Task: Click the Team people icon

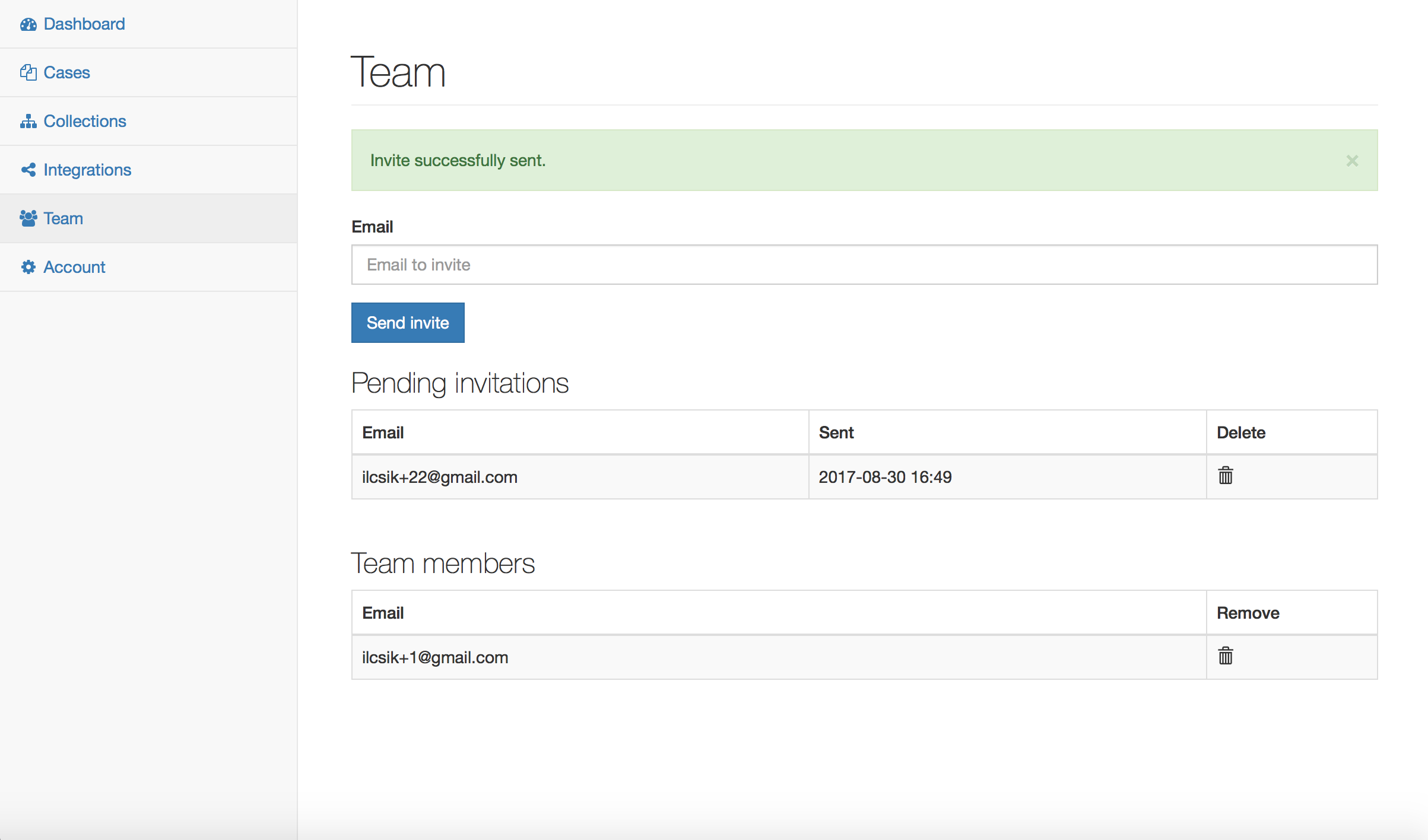Action: click(x=28, y=218)
